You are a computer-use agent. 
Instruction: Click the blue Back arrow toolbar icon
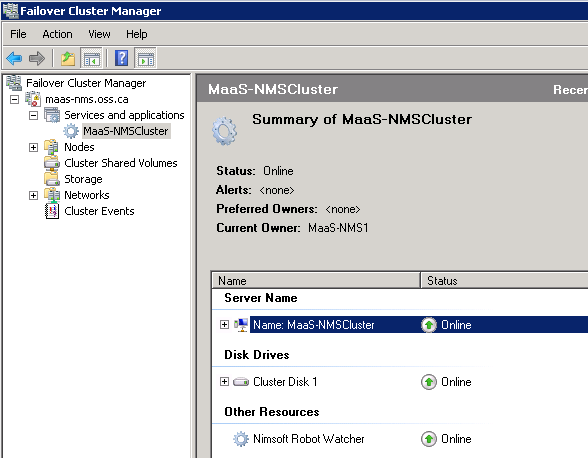click(x=14, y=59)
